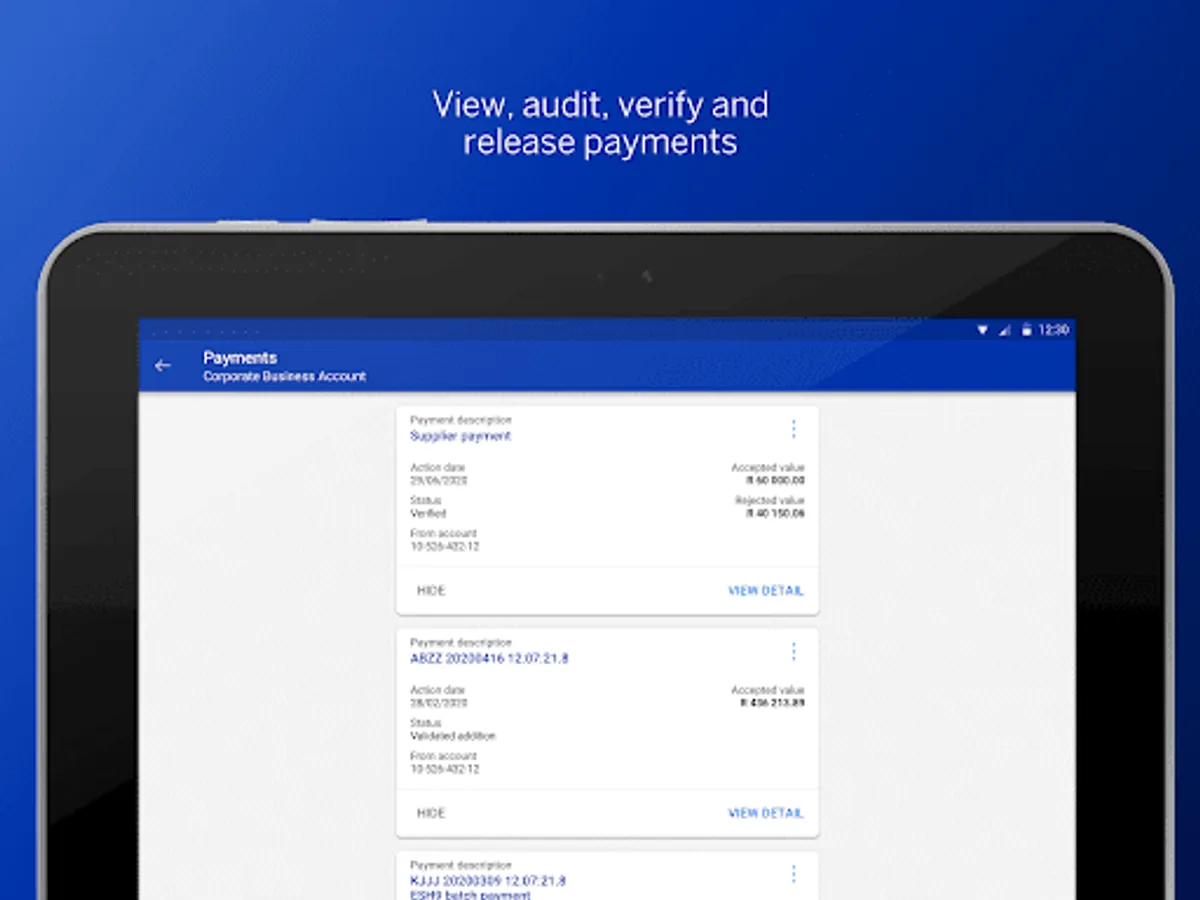View detail of the Supplier payment
The height and width of the screenshot is (900, 1200).
[x=765, y=591]
